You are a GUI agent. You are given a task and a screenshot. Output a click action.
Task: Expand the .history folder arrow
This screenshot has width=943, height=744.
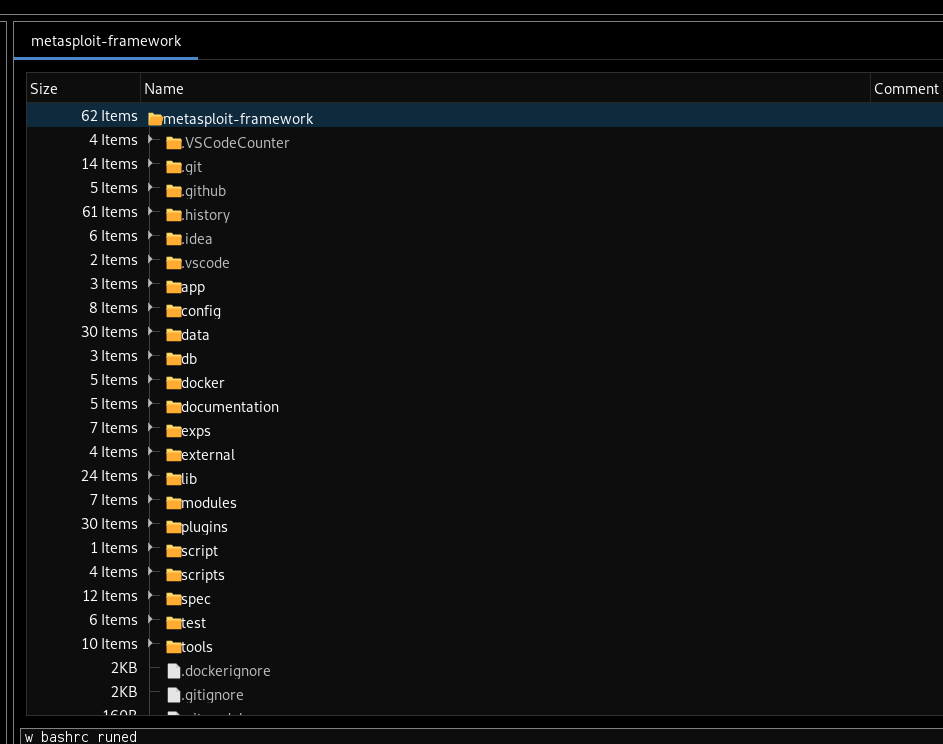tap(150, 212)
